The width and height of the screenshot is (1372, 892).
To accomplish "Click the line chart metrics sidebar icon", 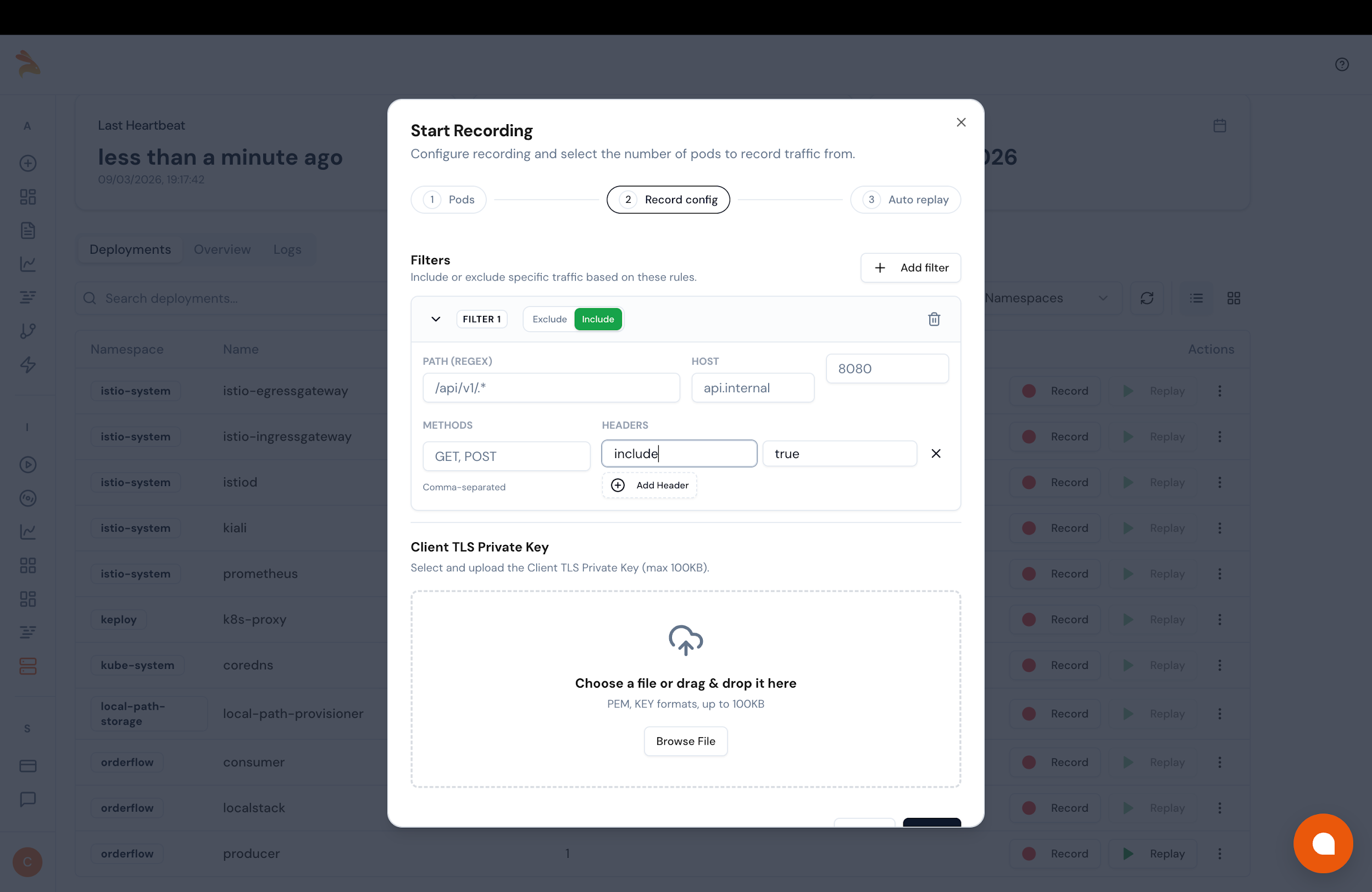I will pyautogui.click(x=27, y=265).
